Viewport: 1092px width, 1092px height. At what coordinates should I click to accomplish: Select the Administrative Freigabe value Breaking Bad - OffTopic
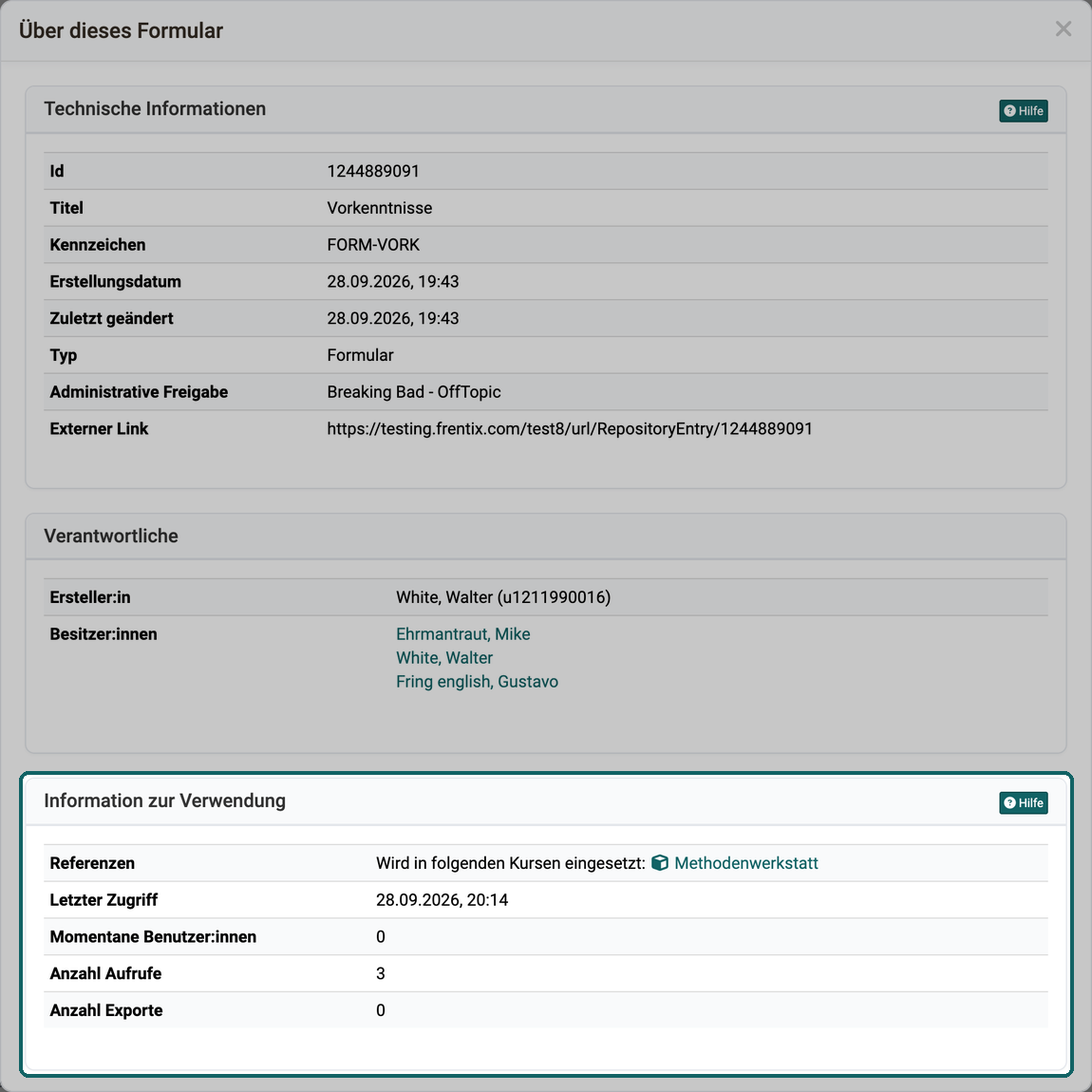(414, 392)
